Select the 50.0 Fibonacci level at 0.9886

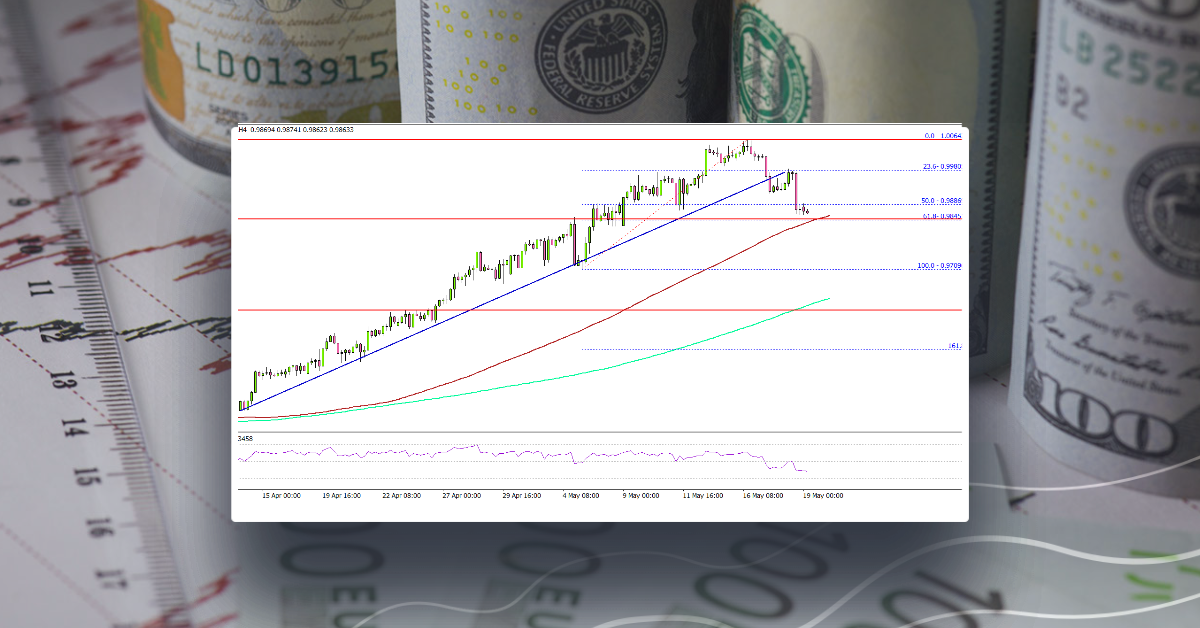pyautogui.click(x=940, y=200)
